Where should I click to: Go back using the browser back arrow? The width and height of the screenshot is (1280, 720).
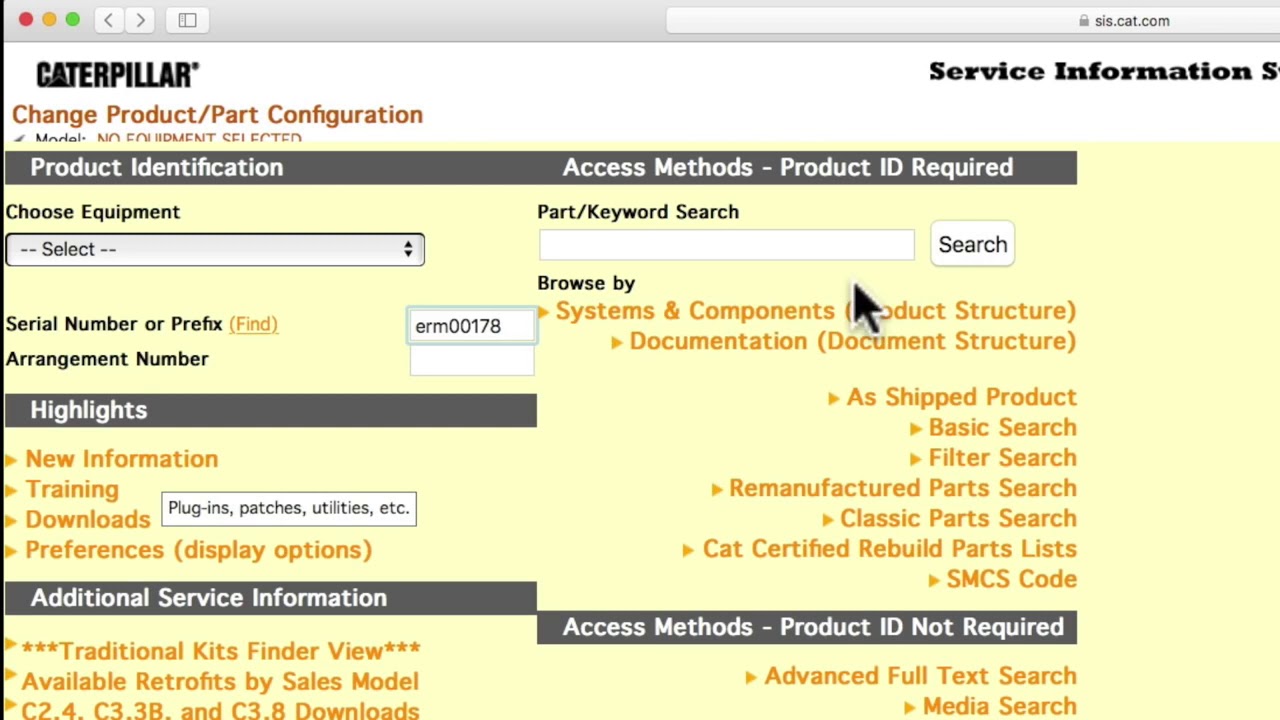point(108,20)
